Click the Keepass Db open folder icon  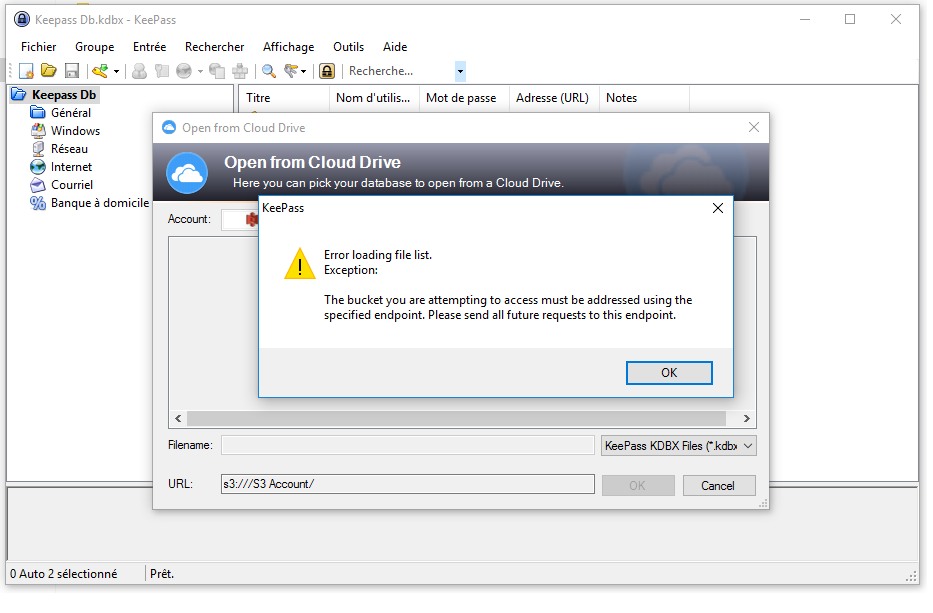click(19, 94)
